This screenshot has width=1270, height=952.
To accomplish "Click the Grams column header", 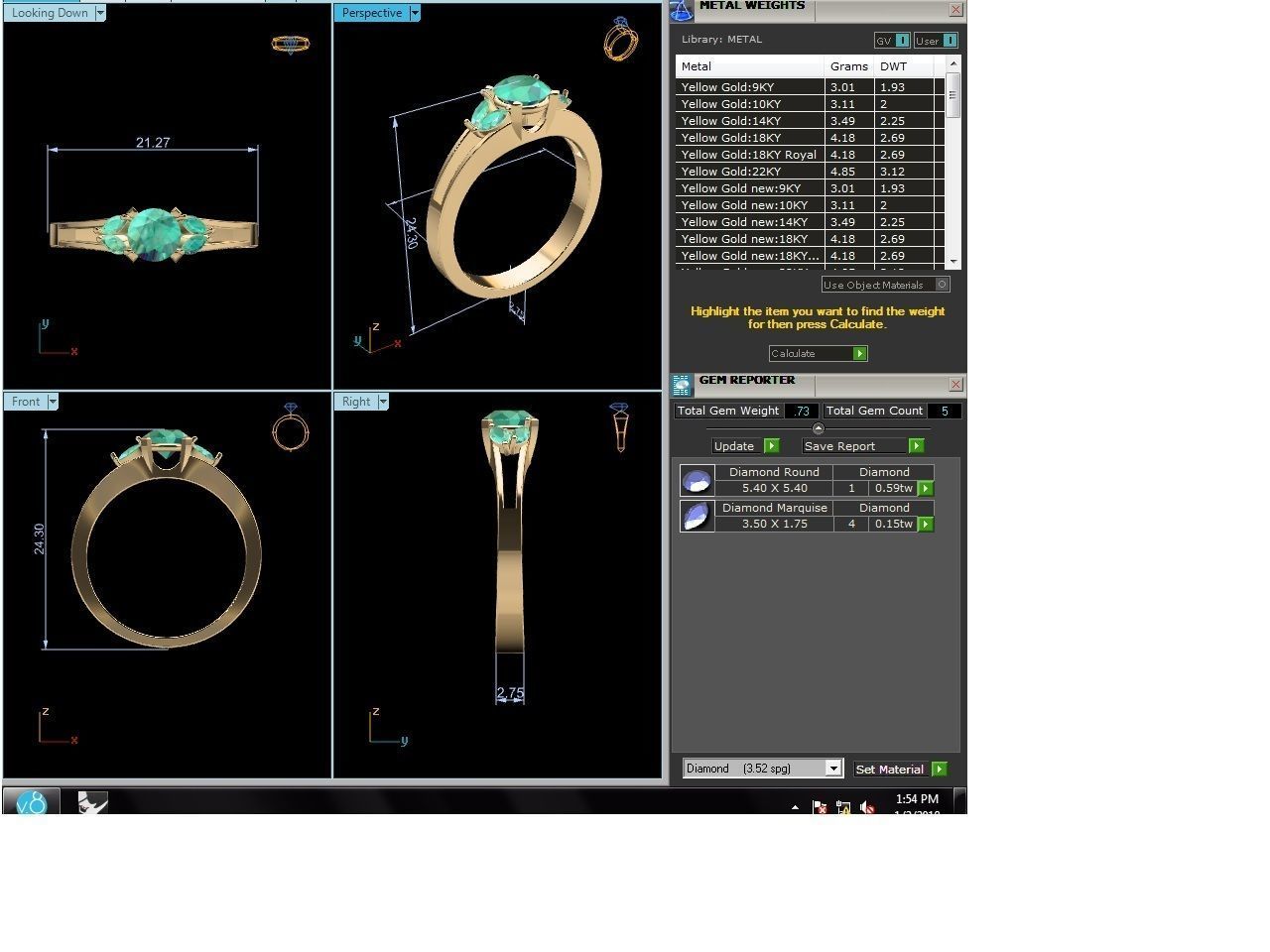I will [849, 66].
